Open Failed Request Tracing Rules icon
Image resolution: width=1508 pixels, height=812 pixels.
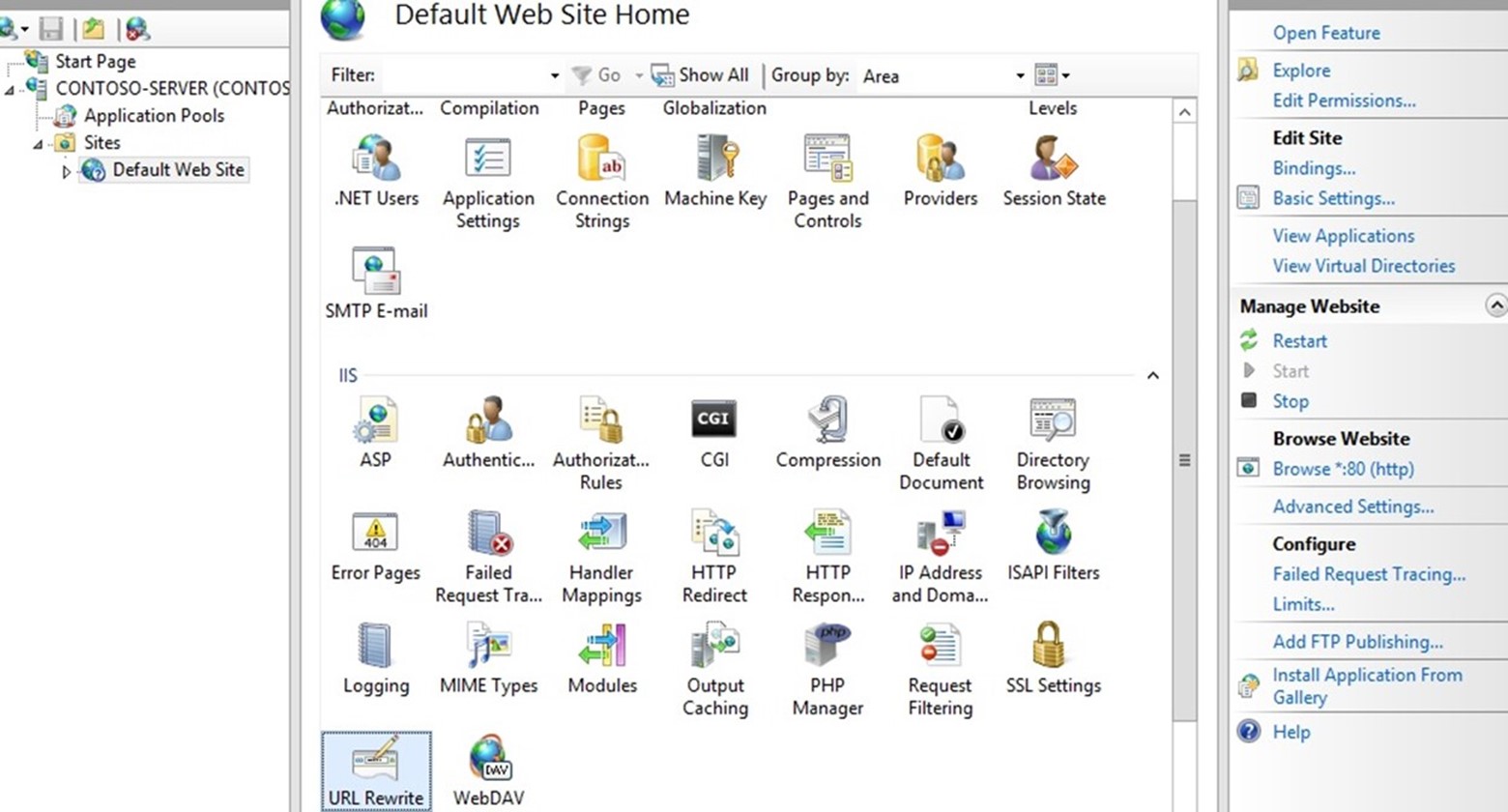coord(488,558)
